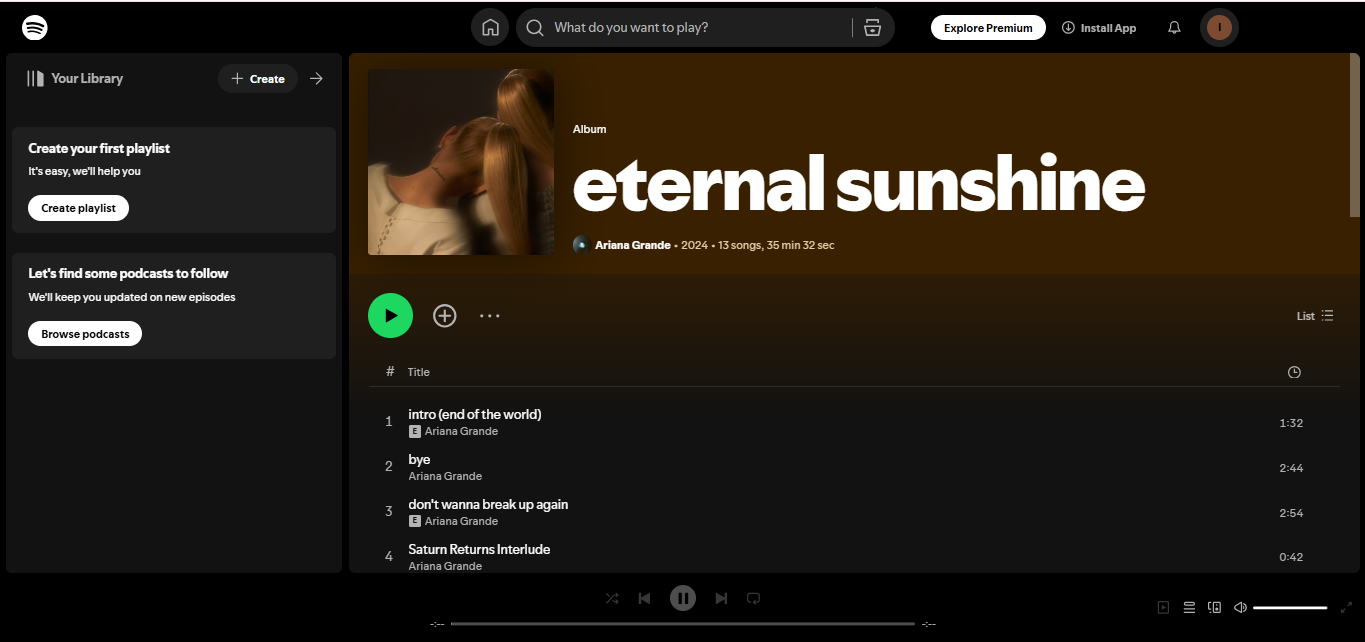Viewport: 1365px width, 642px height.
Task: Open more options for the album
Action: (x=490, y=315)
